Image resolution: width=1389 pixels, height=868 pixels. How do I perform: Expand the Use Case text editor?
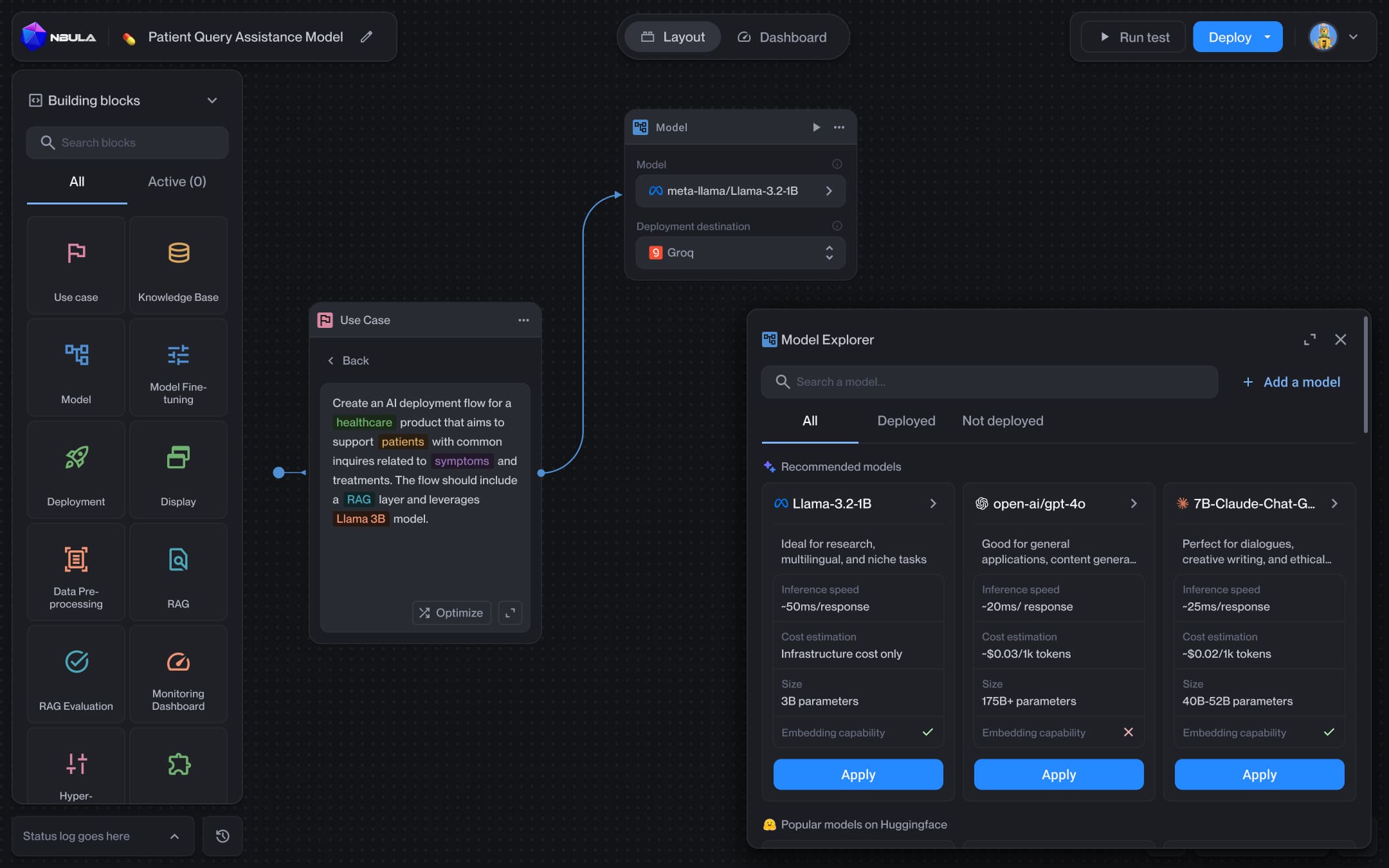click(x=510, y=613)
